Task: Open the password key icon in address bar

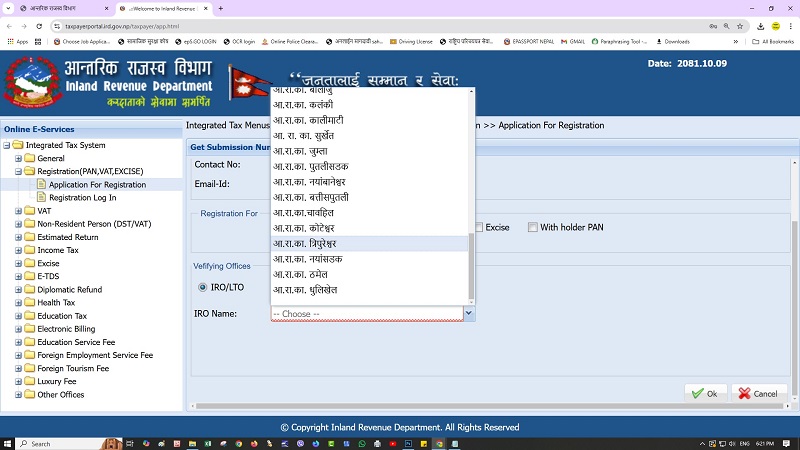Action: 713,26
